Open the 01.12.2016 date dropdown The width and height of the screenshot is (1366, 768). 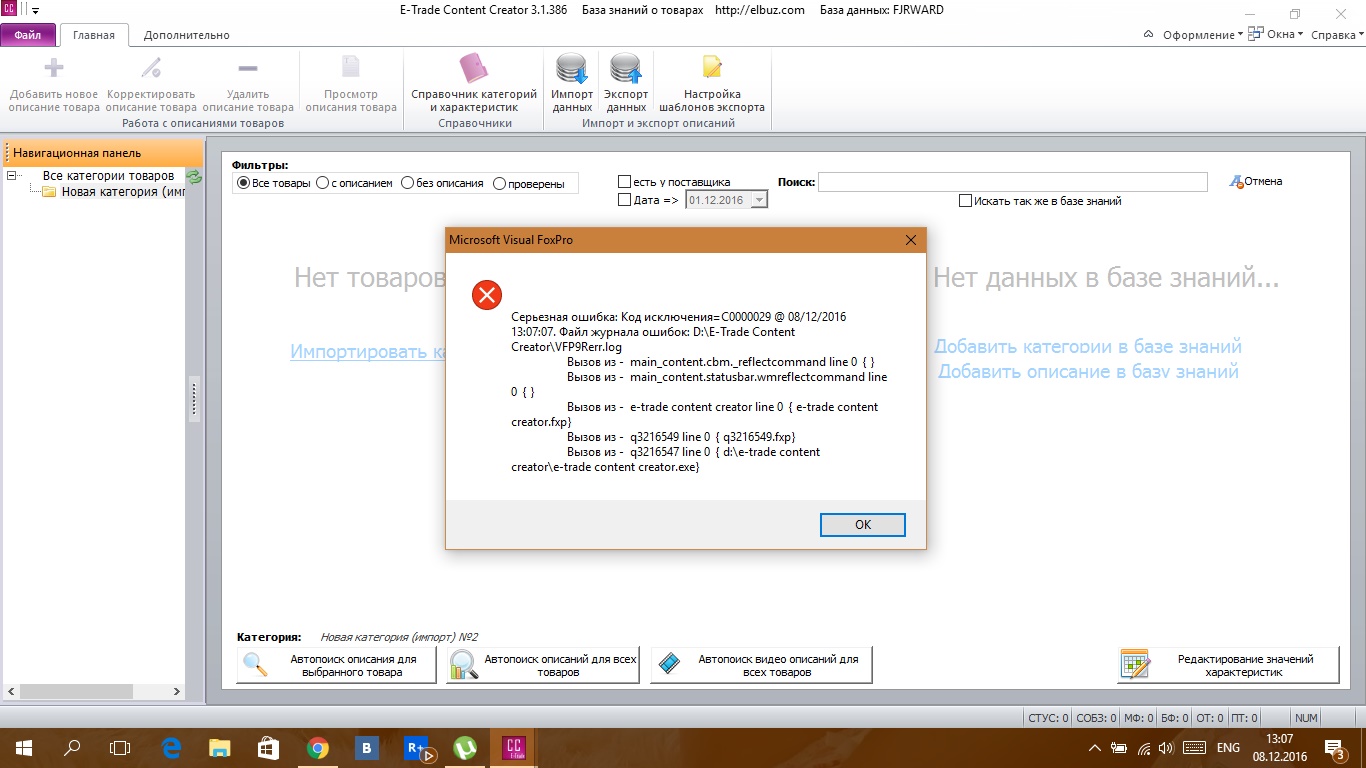tap(759, 200)
